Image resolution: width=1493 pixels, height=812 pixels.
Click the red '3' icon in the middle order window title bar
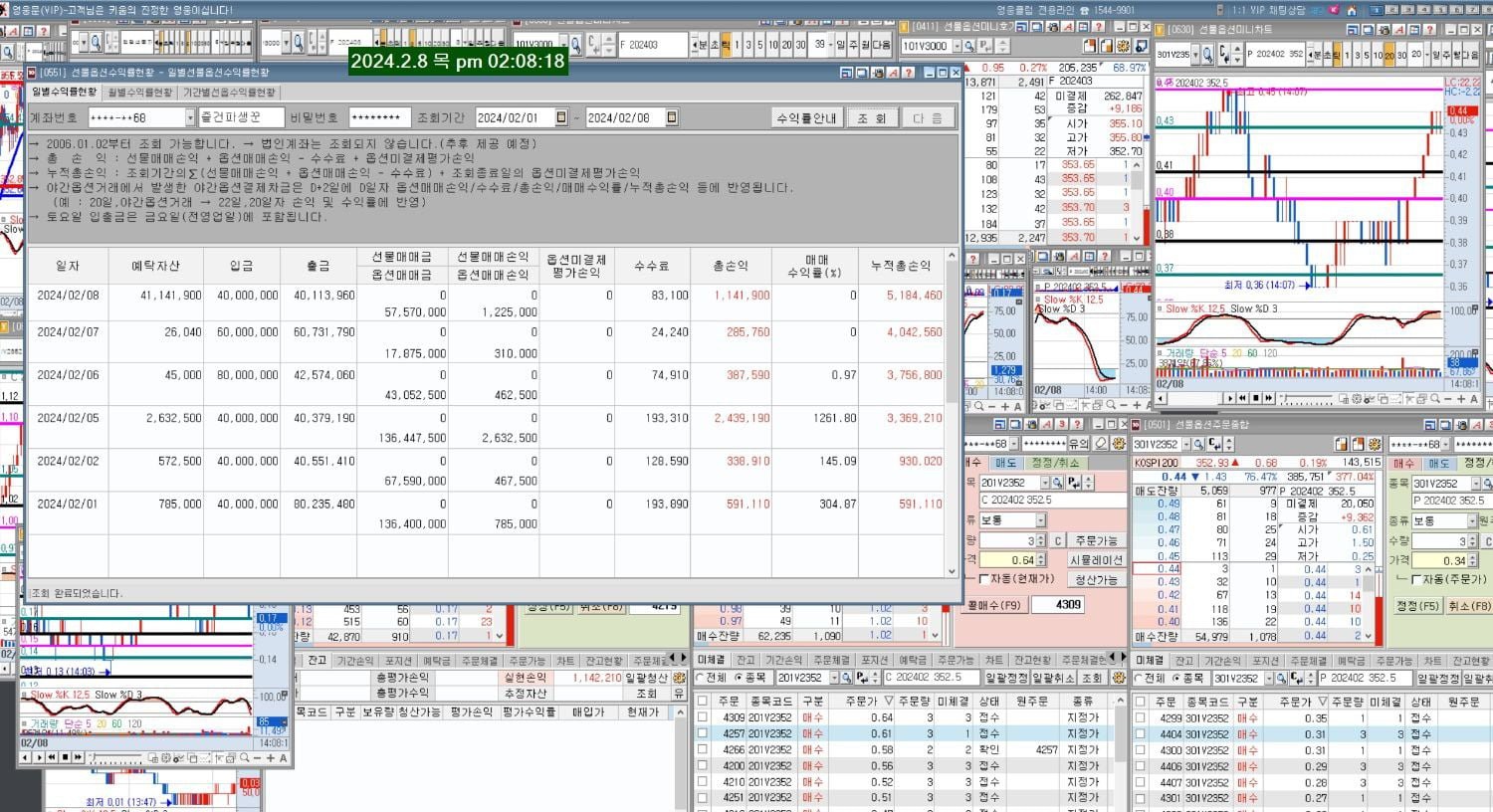[x=1061, y=425]
